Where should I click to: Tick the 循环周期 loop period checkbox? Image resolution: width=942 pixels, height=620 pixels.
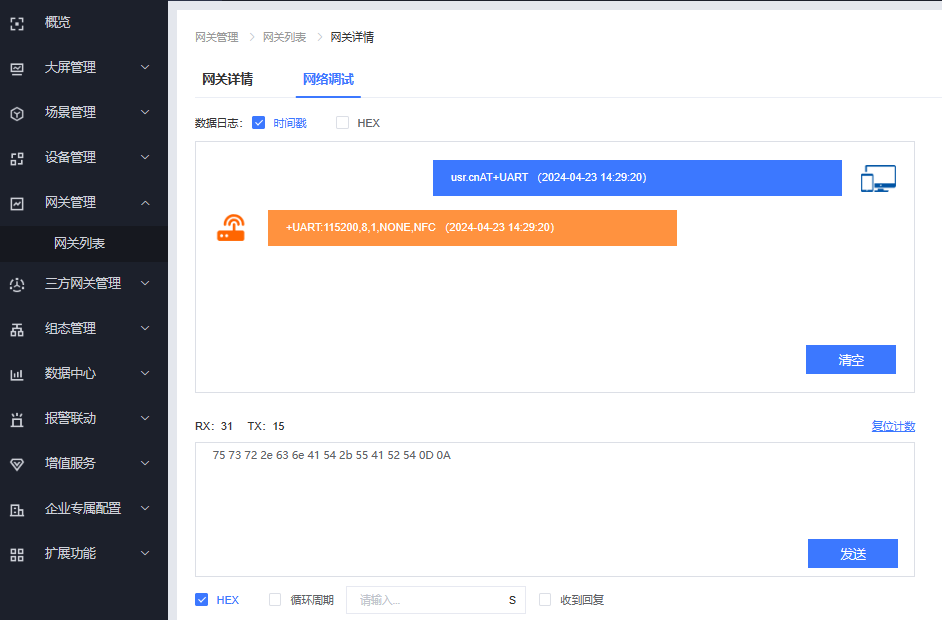point(275,600)
